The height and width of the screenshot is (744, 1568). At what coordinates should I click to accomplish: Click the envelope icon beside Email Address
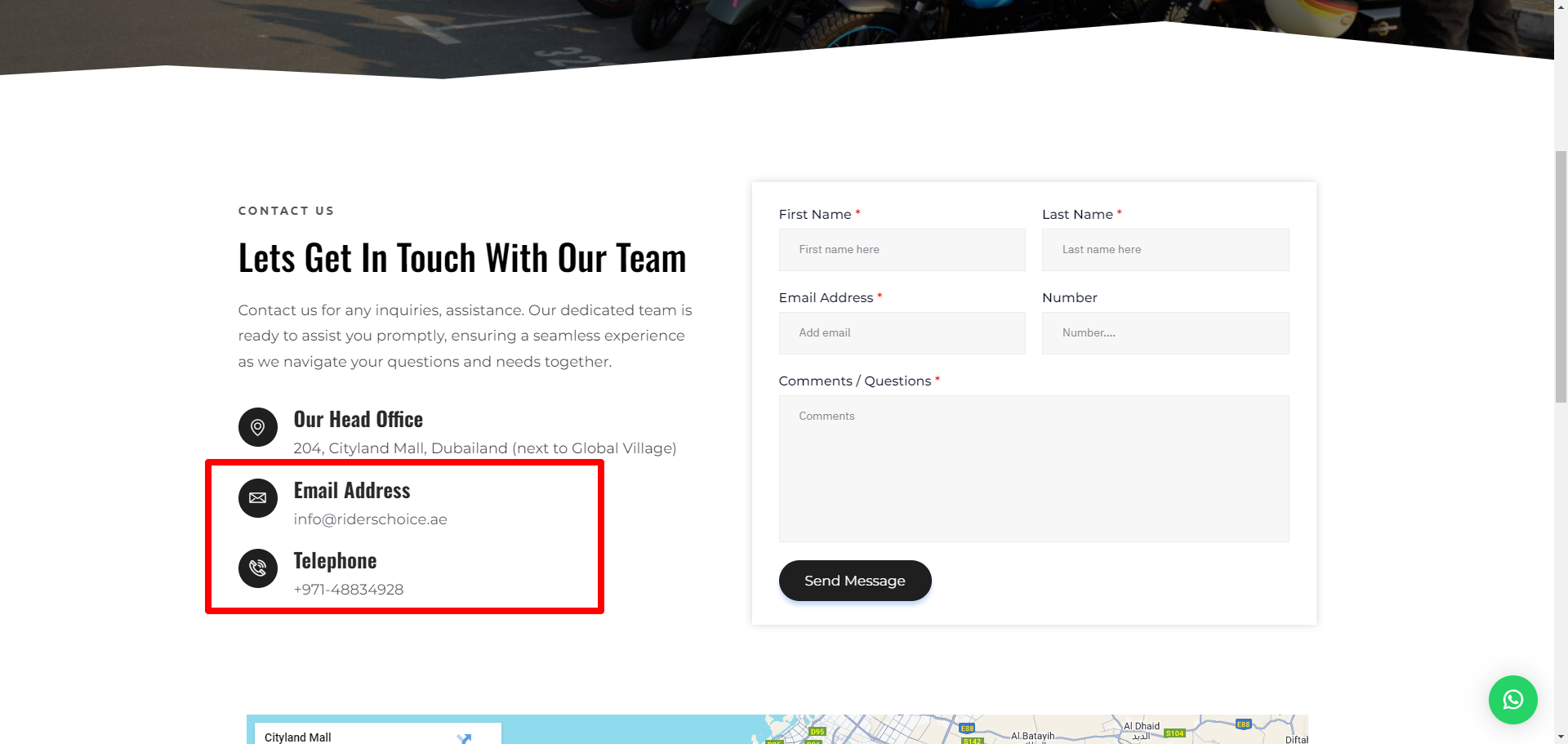(x=258, y=498)
